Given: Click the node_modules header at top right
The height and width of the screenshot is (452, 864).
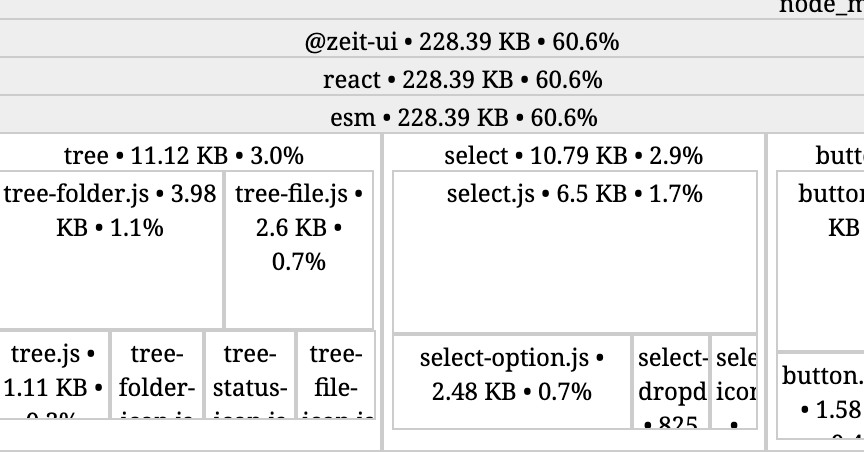Looking at the screenshot, I should 820,8.
